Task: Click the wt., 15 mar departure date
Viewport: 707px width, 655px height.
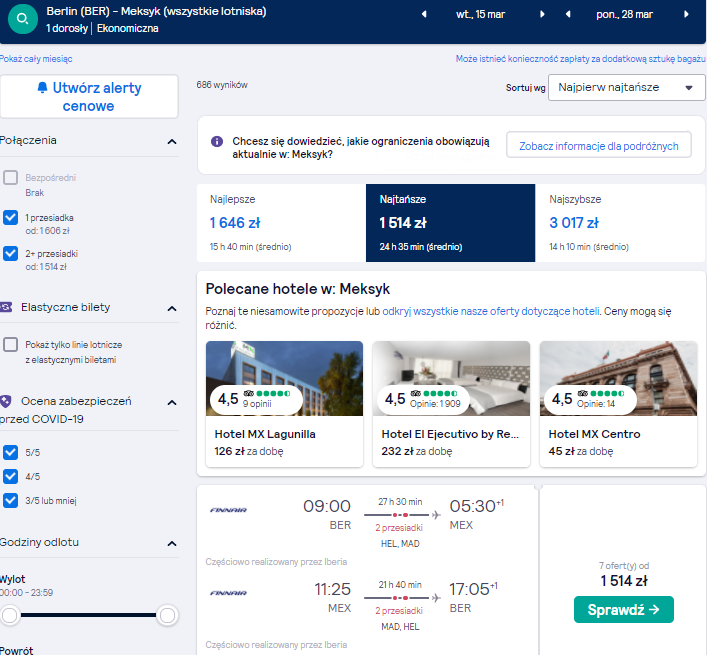Action: (x=480, y=14)
